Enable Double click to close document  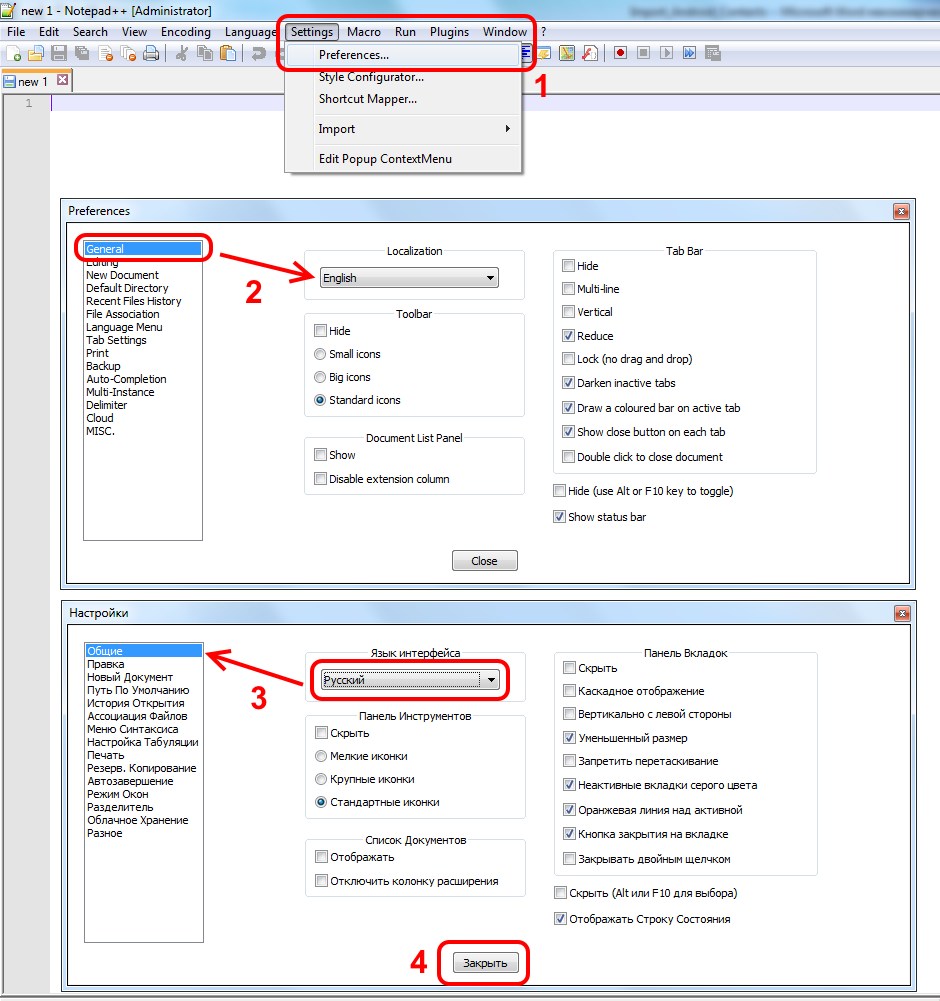coord(568,457)
